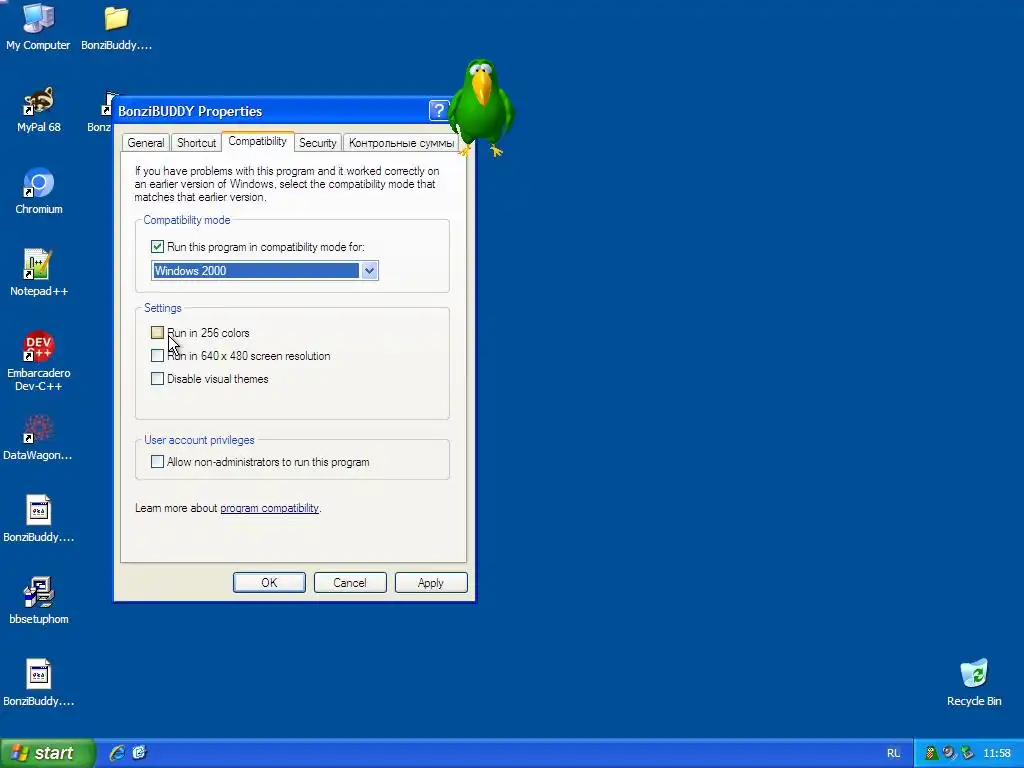Click the Cancel button
Viewport: 1024px width, 768px height.
pos(350,583)
